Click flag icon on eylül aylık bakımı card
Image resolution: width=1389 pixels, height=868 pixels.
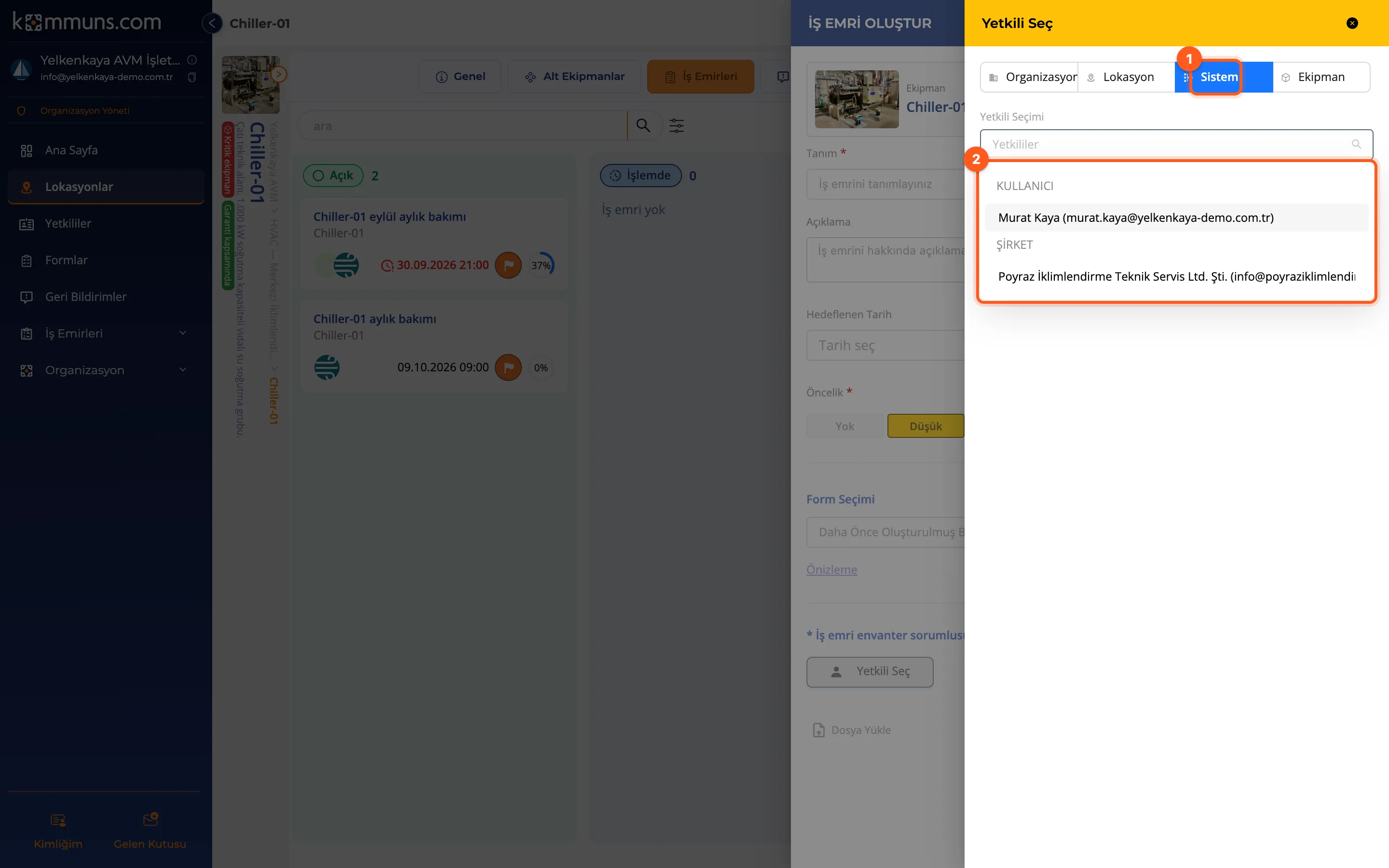[x=508, y=265]
